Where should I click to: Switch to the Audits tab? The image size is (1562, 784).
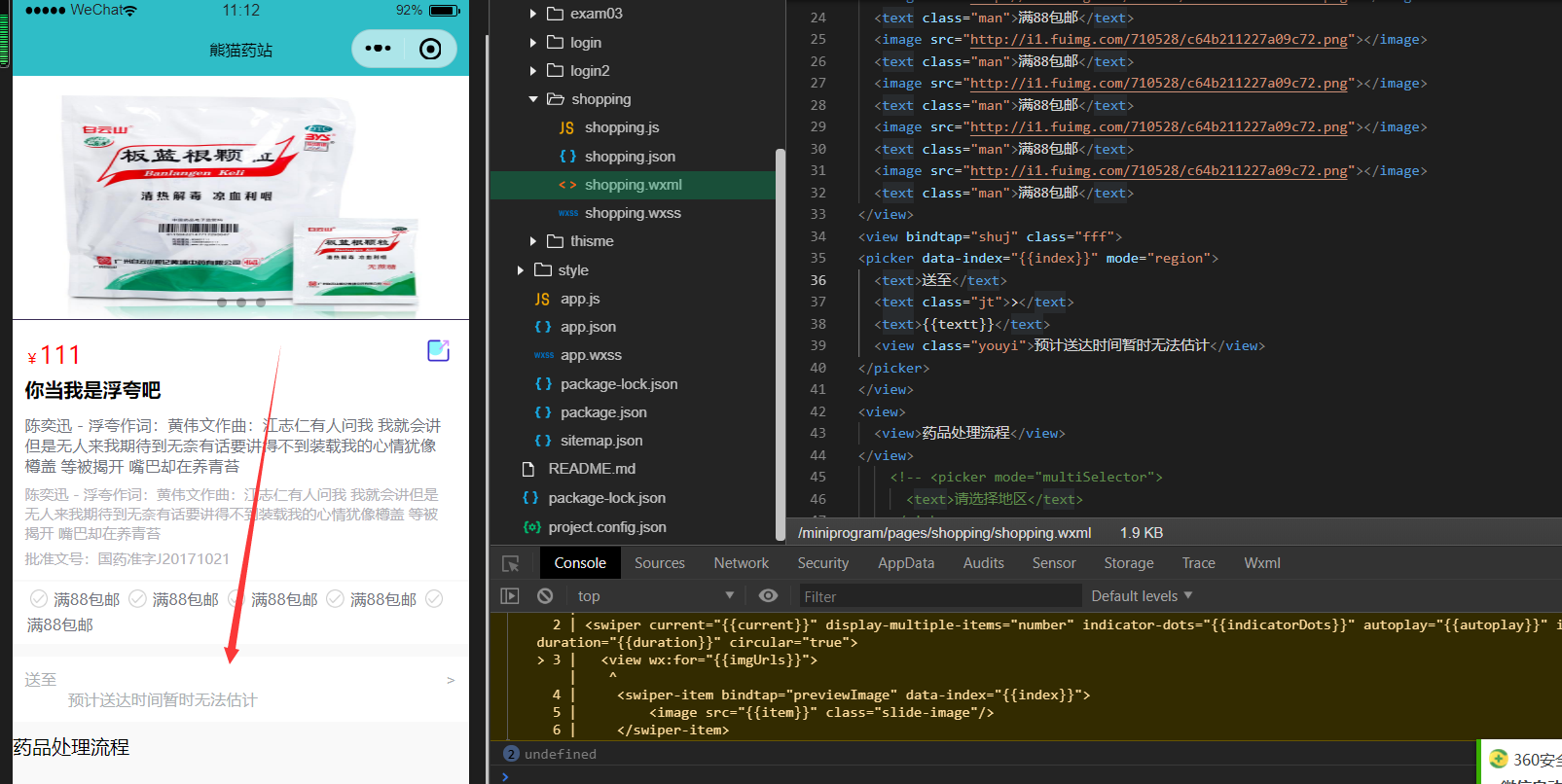click(x=984, y=563)
